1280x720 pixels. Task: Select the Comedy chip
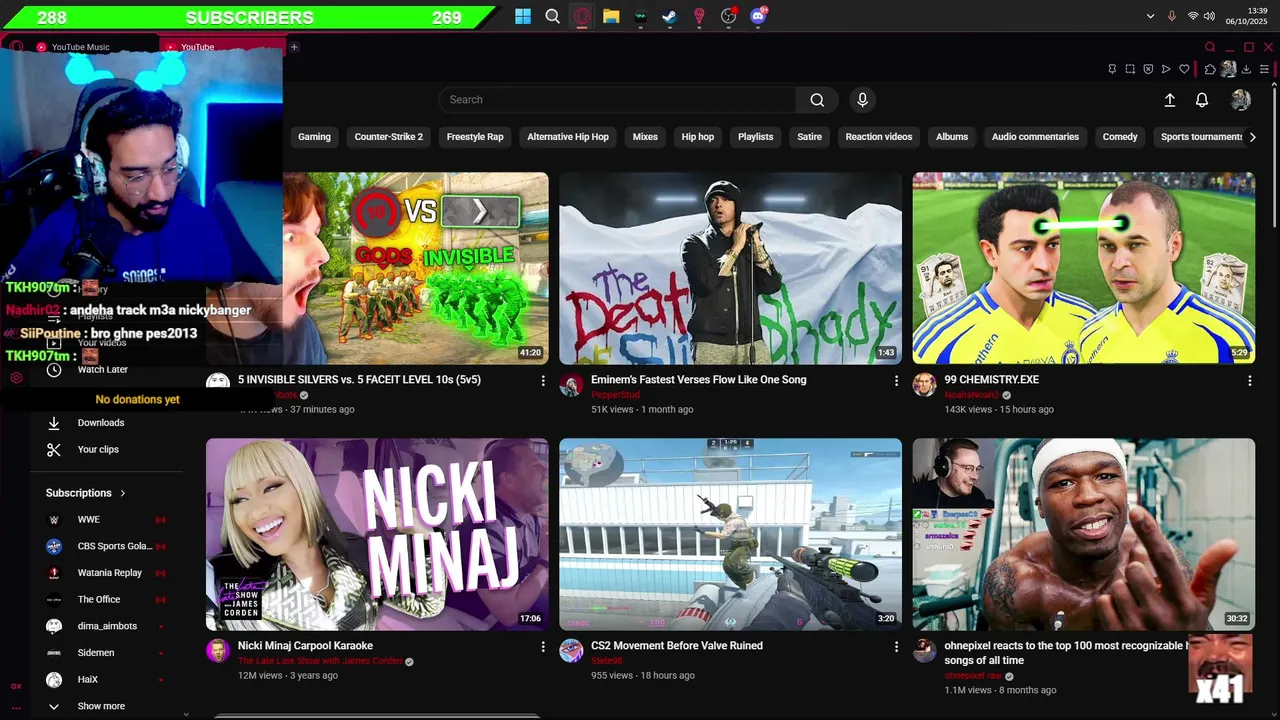[1120, 137]
